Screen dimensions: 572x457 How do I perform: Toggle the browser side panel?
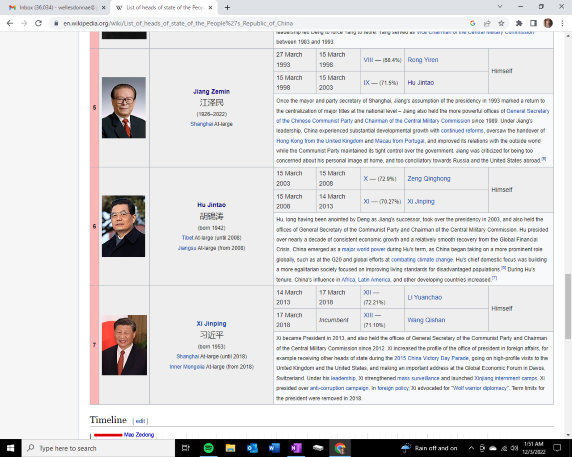[533, 23]
